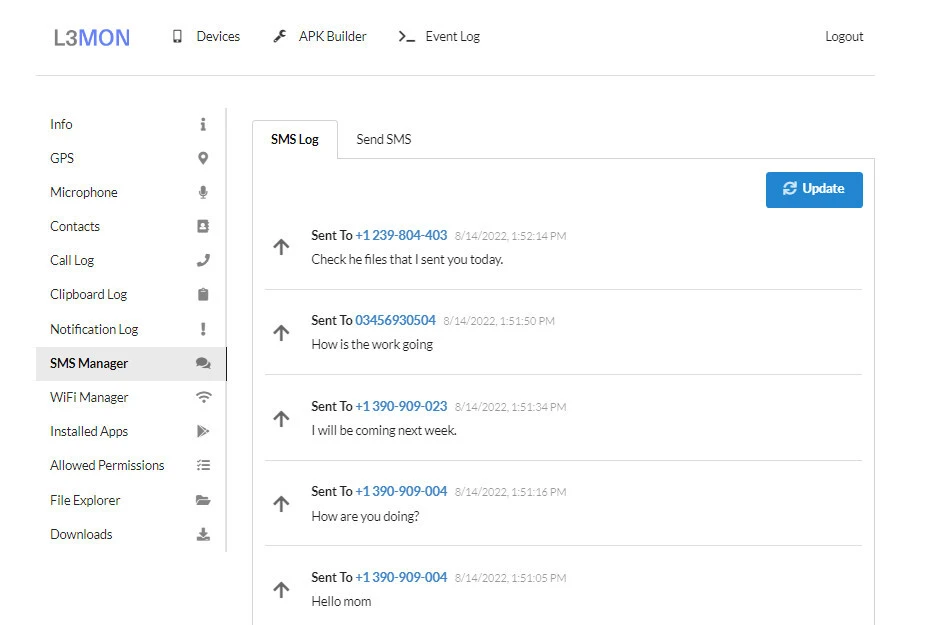Switch to the Send SMS tab
The image size is (934, 625).
[x=383, y=139]
